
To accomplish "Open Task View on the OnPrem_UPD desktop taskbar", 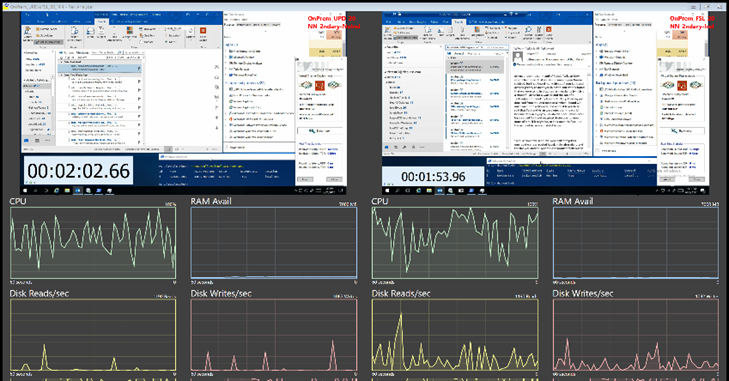I will click(x=46, y=190).
